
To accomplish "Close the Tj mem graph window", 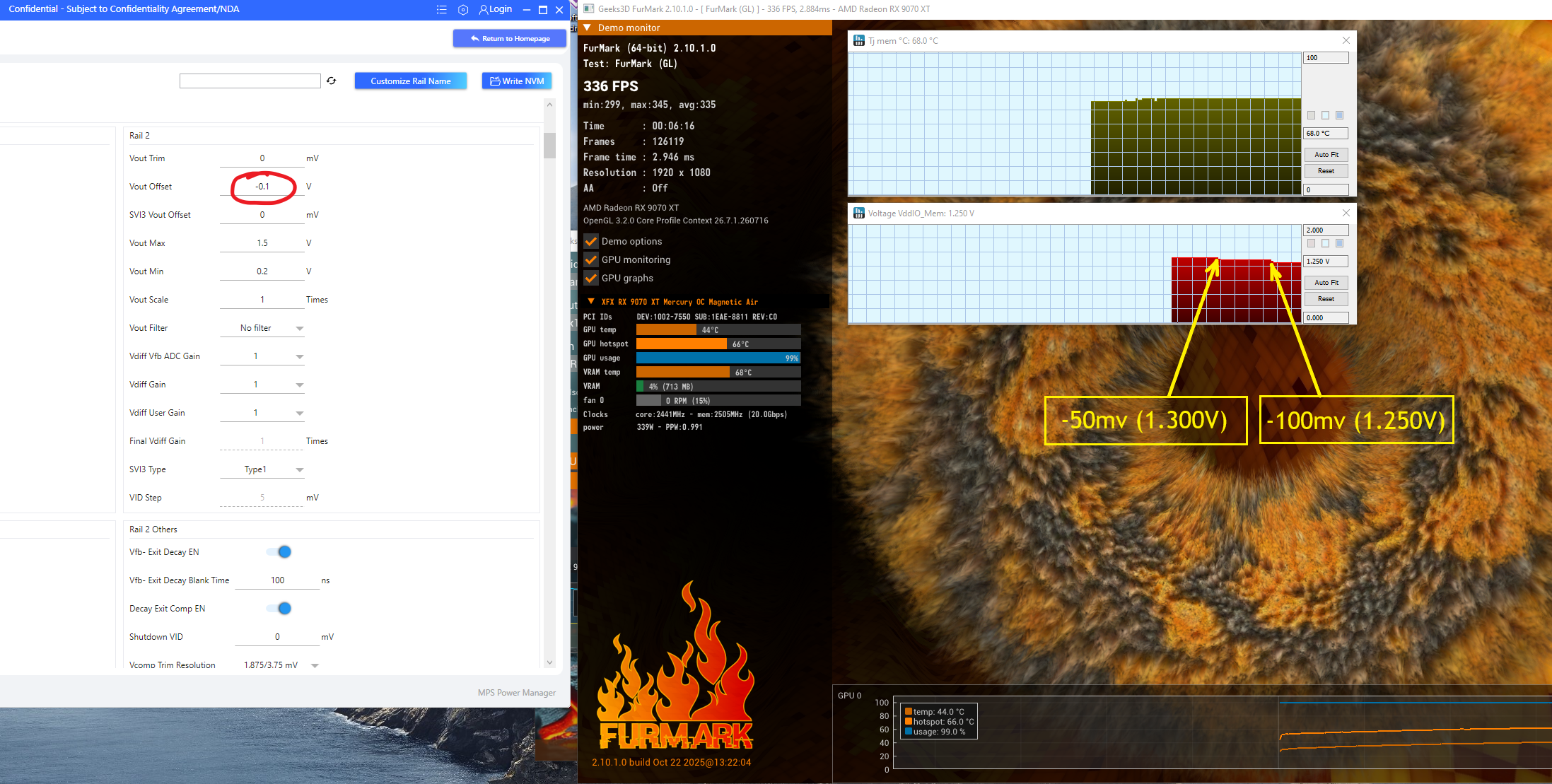I will (x=1346, y=40).
